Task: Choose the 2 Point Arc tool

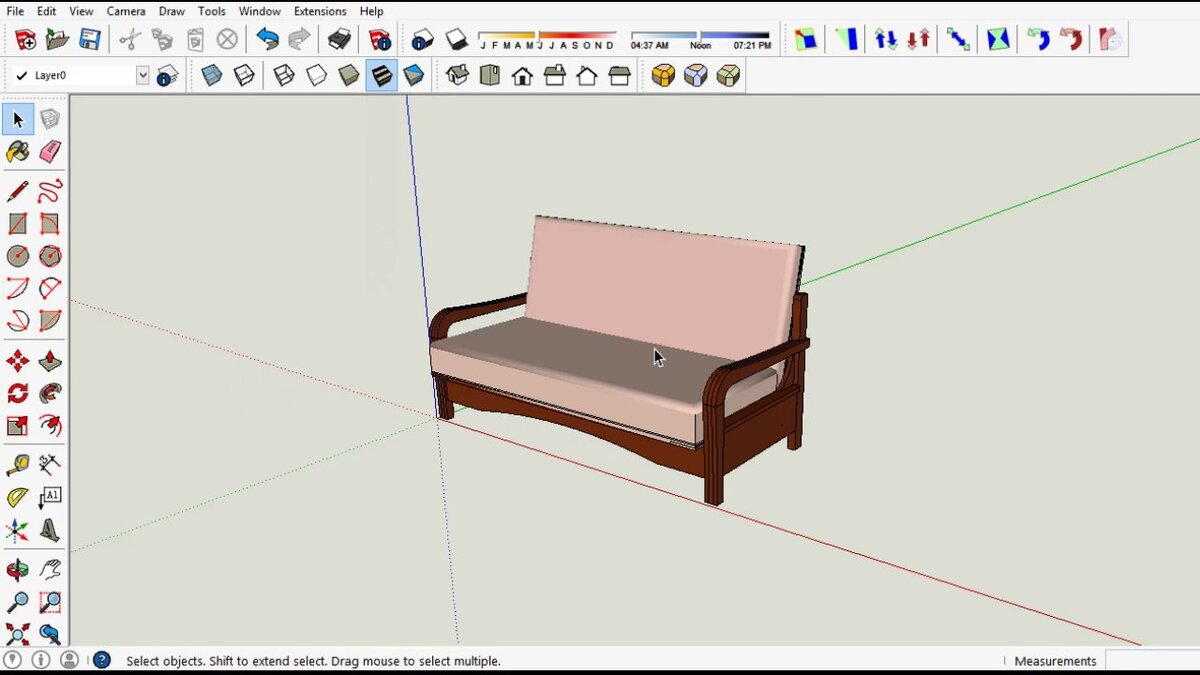Action: (x=50, y=289)
